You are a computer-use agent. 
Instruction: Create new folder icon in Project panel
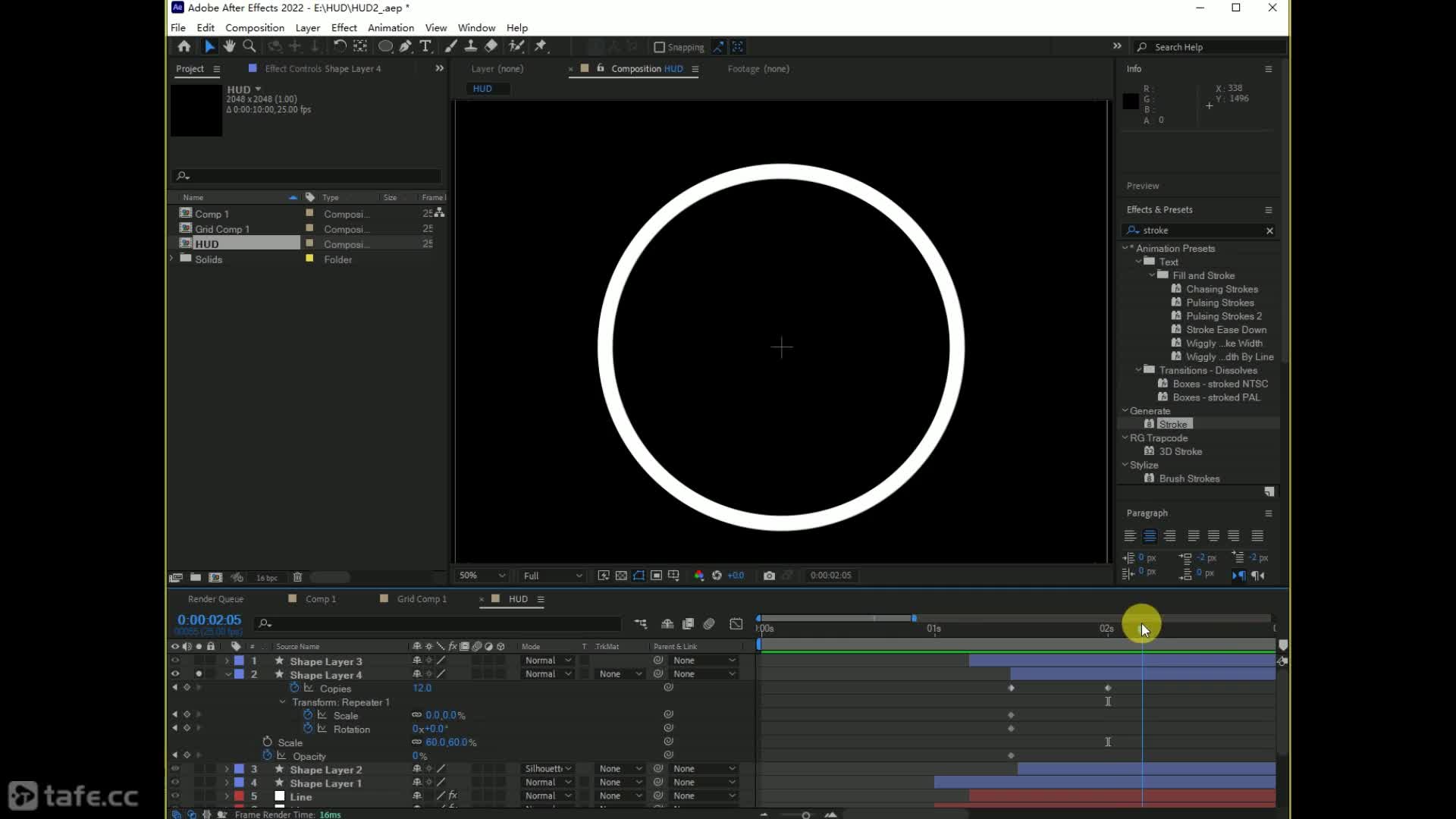196,578
